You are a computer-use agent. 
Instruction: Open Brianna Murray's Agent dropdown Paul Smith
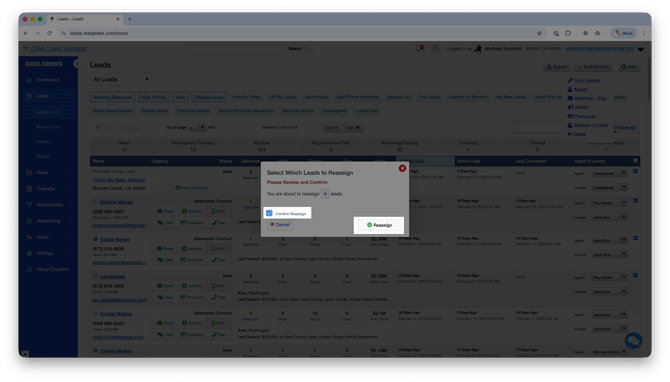609,203
